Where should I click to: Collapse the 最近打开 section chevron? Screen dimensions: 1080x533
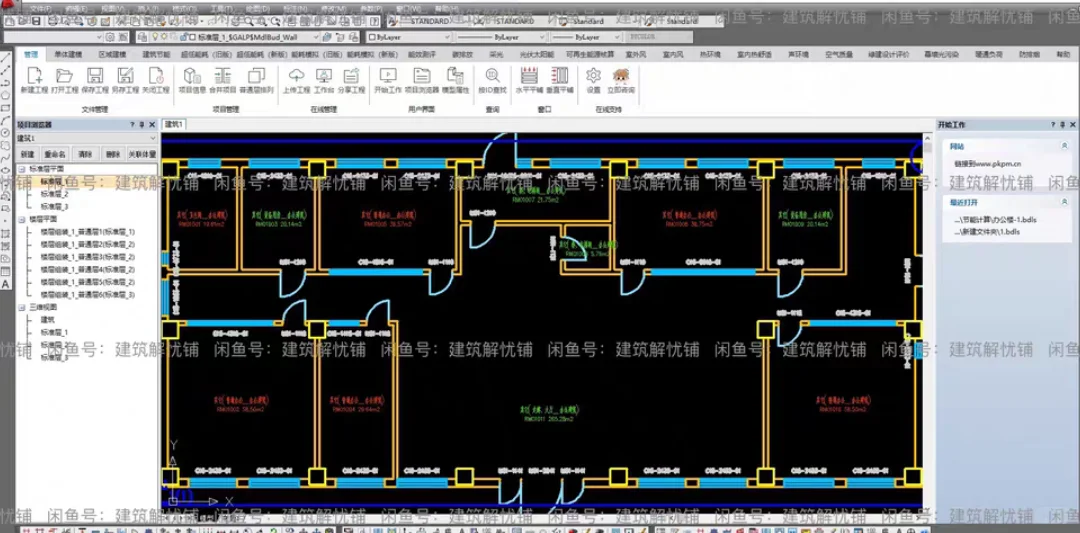[1065, 202]
